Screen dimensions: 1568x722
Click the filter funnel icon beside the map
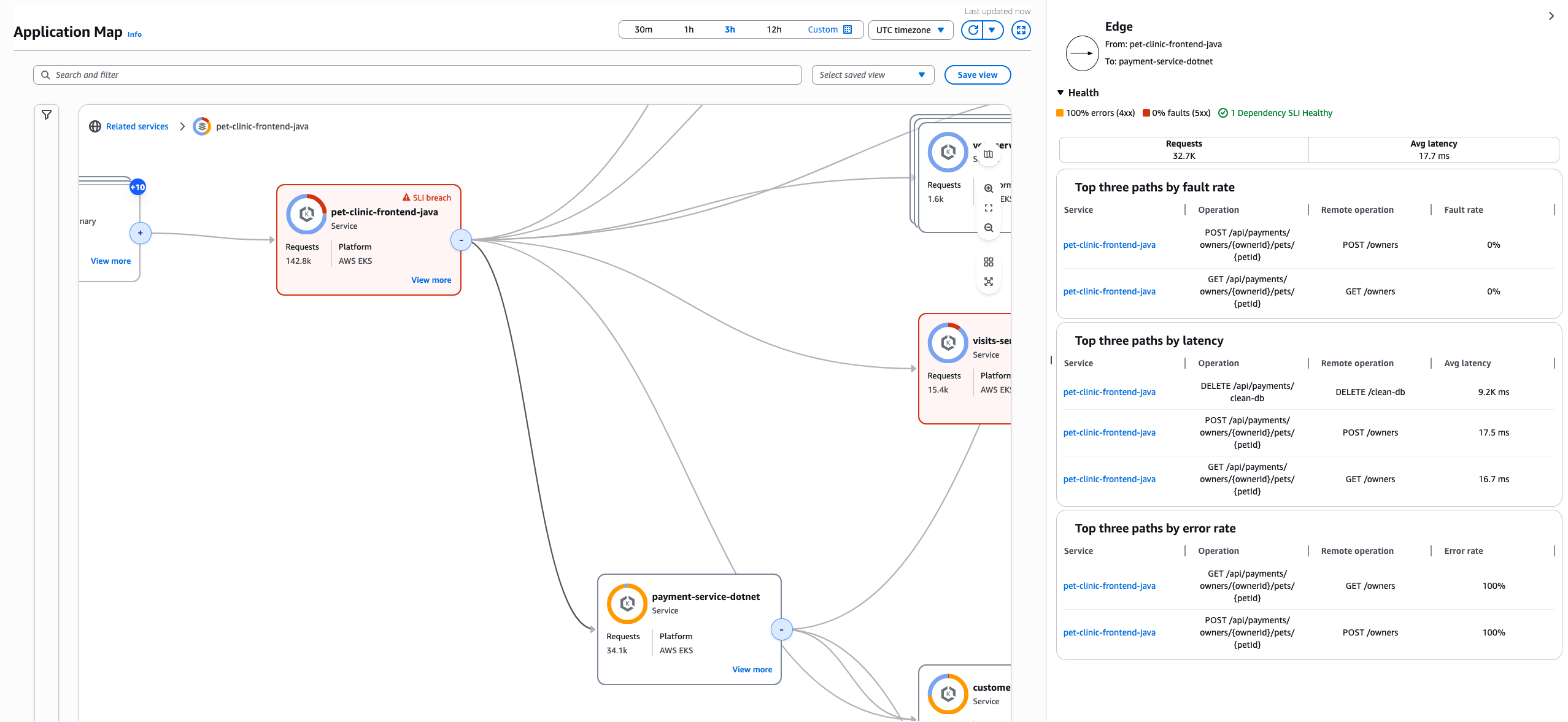[x=47, y=114]
